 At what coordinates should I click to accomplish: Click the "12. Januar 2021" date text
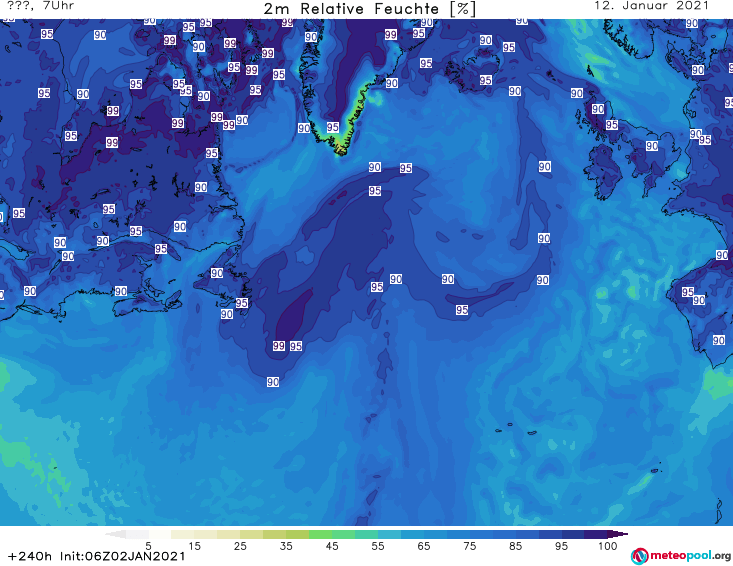point(651,6)
